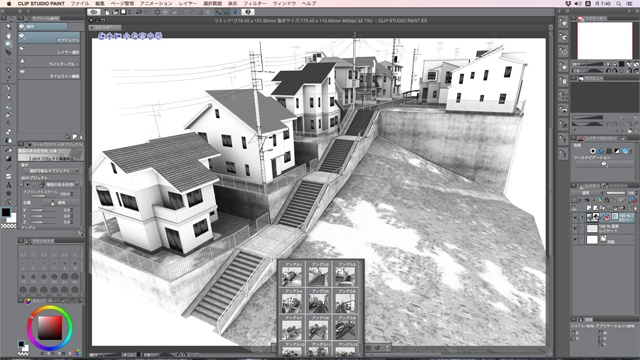This screenshot has width=640, height=360.
Task: Select the Airbrush tool
Action: click(8, 115)
